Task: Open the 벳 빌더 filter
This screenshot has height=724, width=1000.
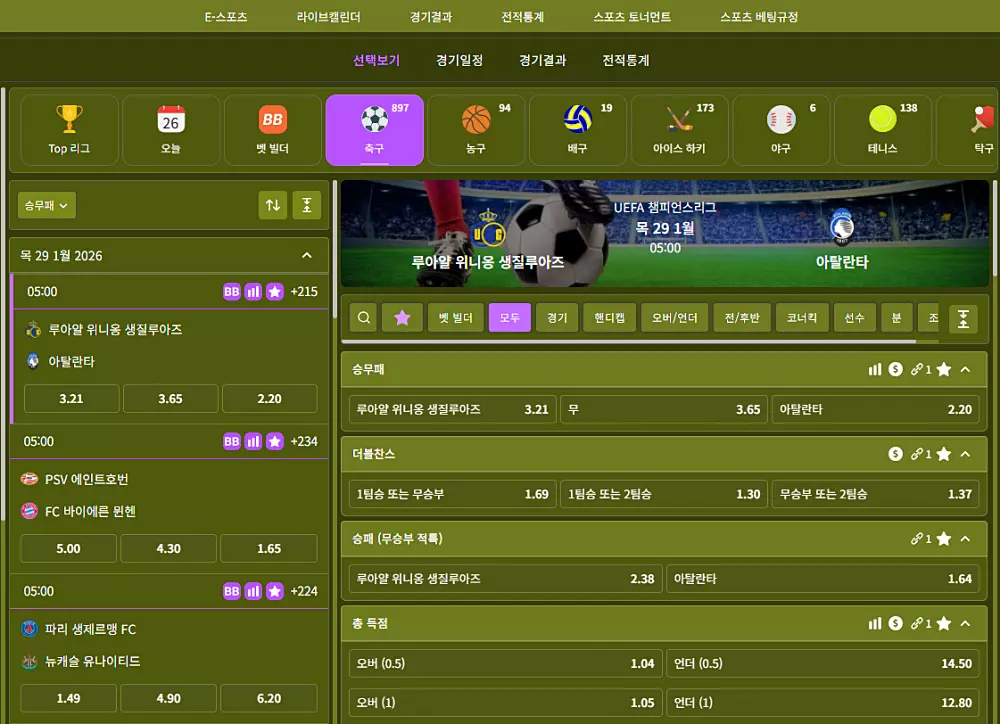Action: (x=456, y=317)
